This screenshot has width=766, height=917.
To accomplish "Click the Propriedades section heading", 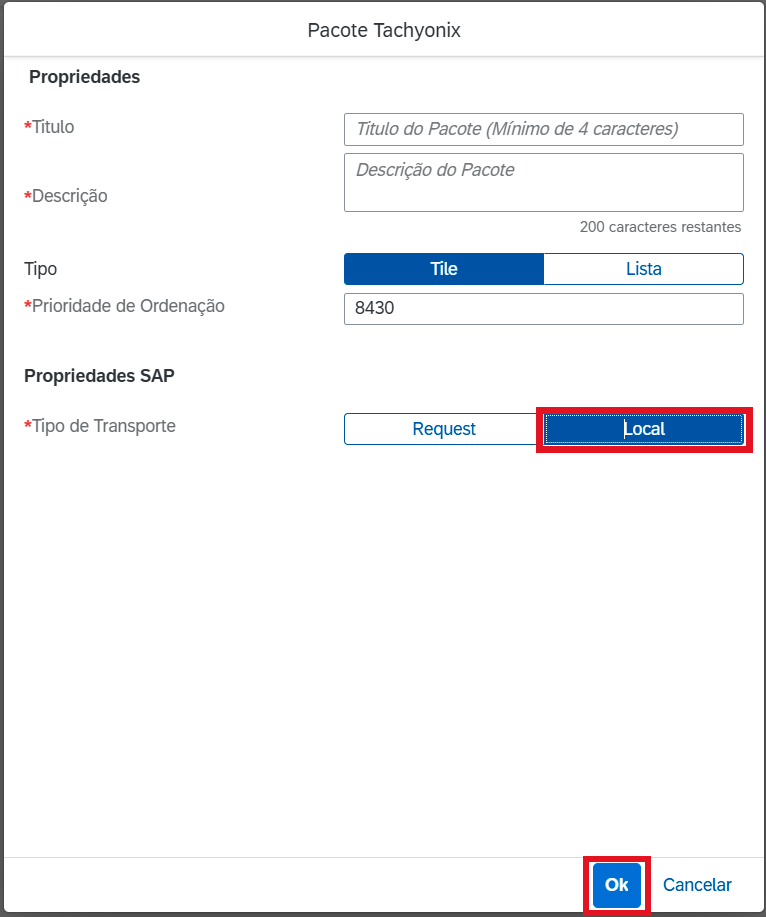I will click(85, 77).
